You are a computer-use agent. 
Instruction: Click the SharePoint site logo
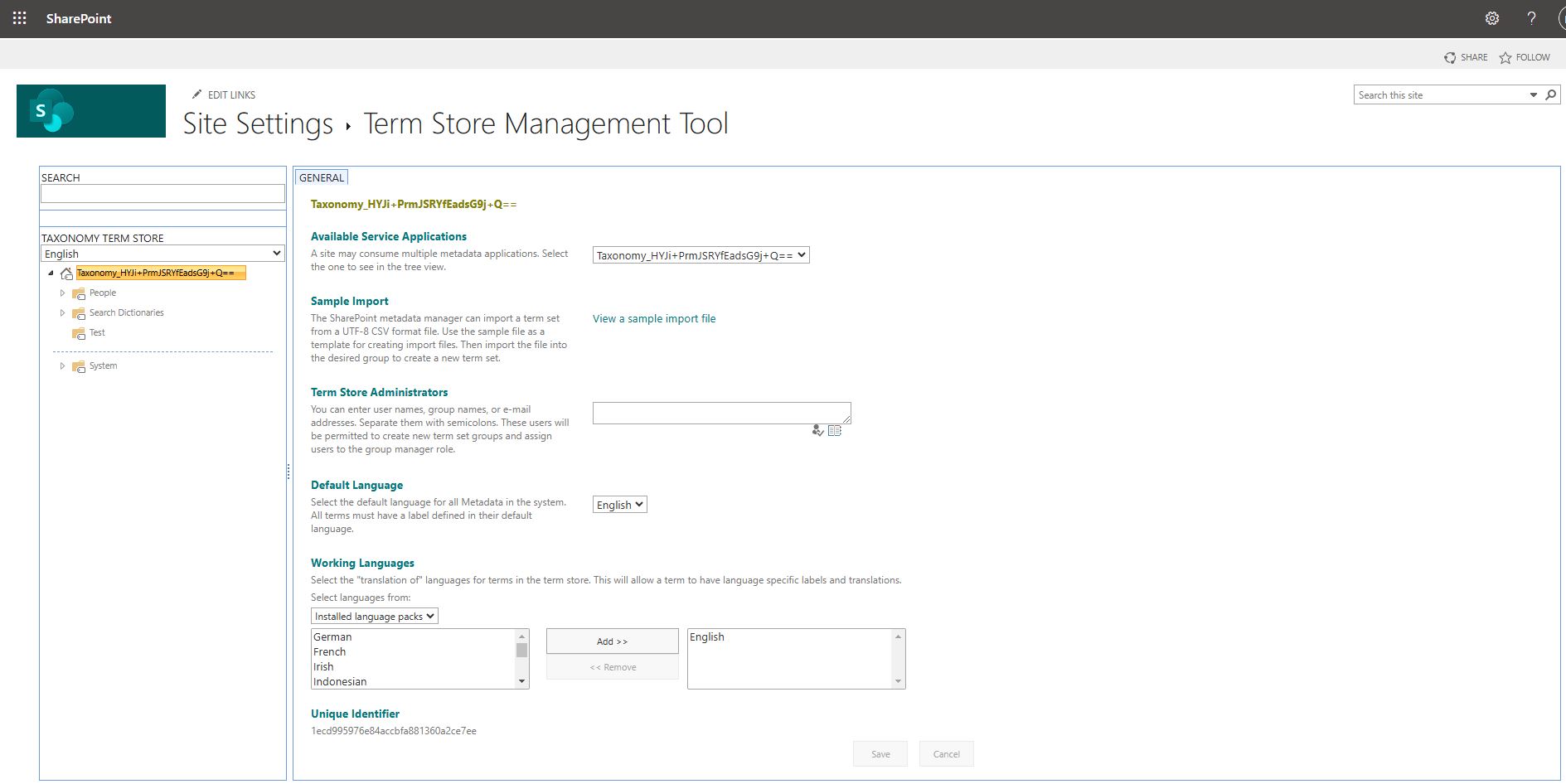pos(91,111)
